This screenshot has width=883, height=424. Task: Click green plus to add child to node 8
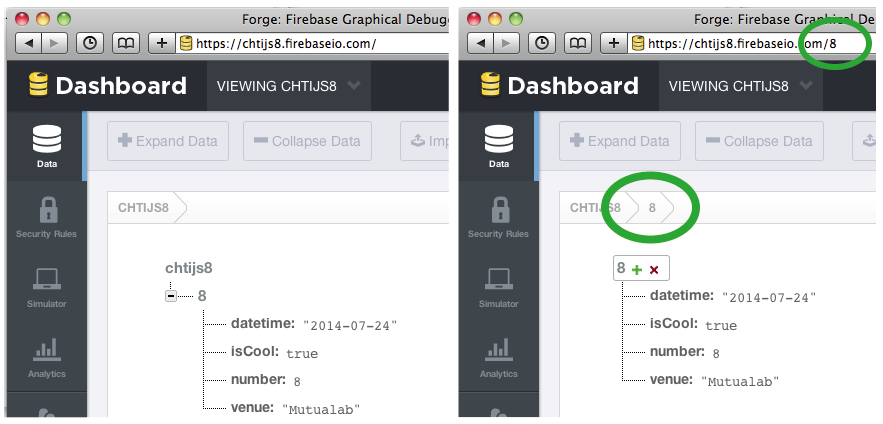coord(637,270)
